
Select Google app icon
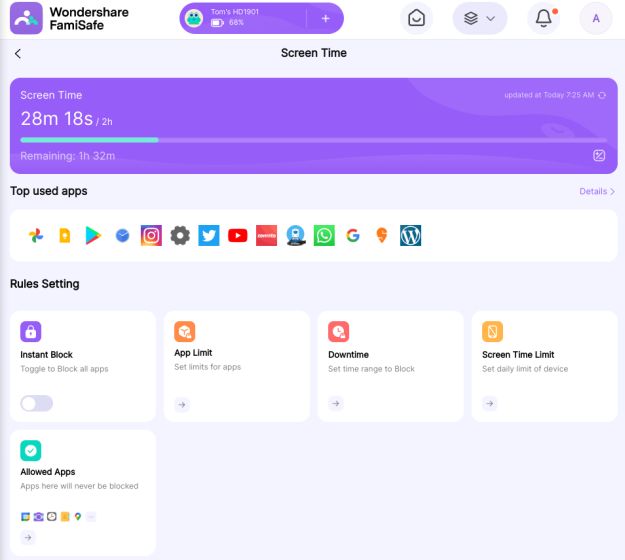(353, 236)
